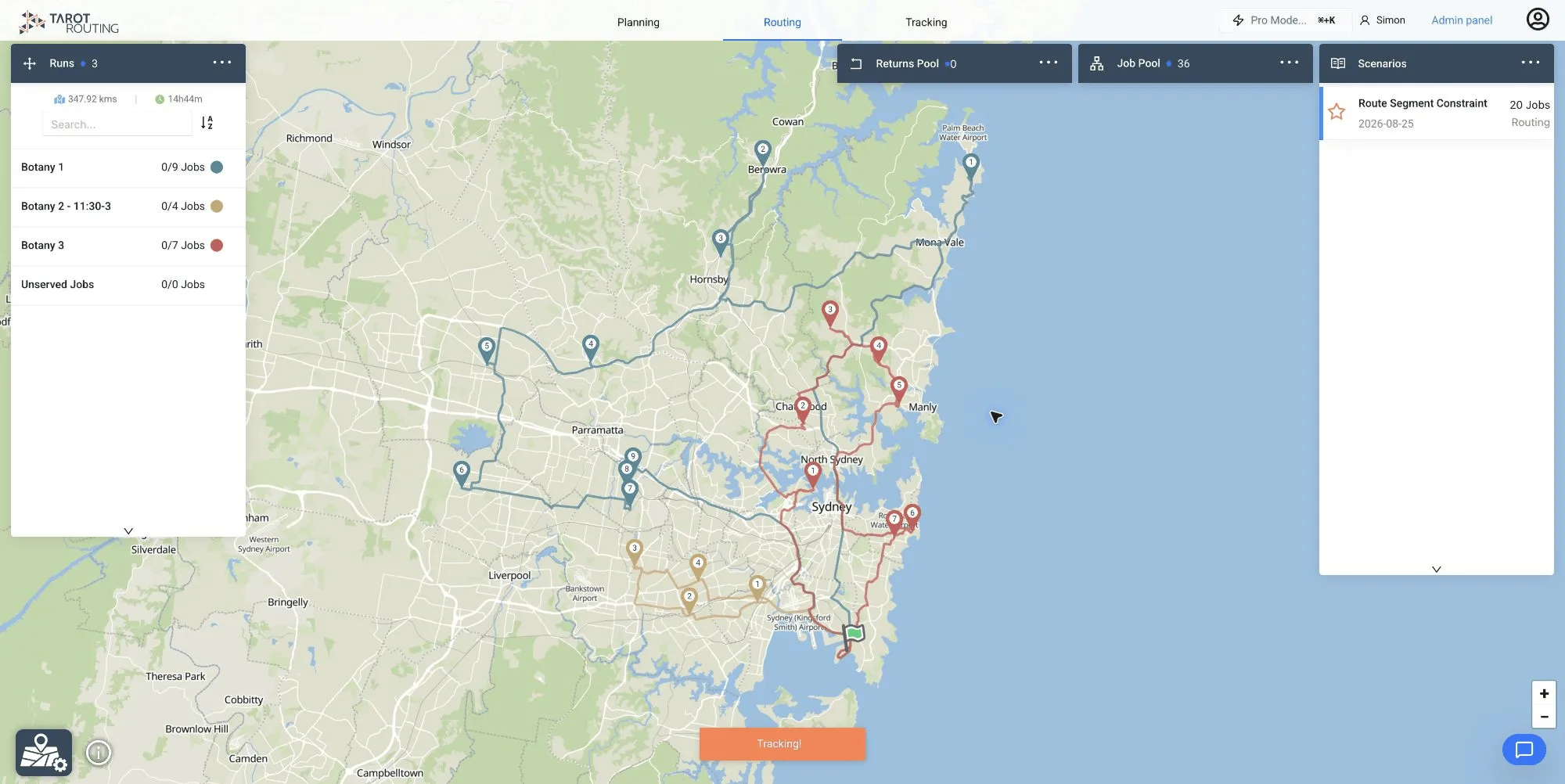Screen dimensions: 1565x784
Task: Click blue marker 6 on the map
Action: [462, 473]
